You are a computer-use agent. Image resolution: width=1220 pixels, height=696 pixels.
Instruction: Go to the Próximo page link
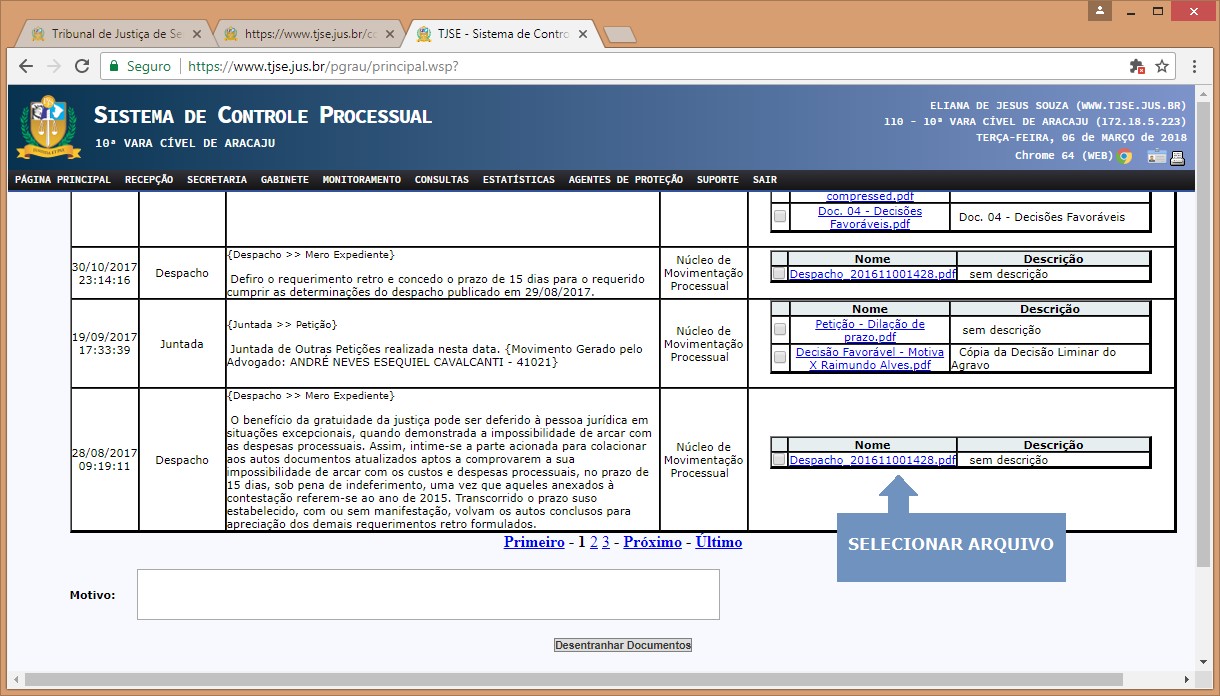point(652,542)
